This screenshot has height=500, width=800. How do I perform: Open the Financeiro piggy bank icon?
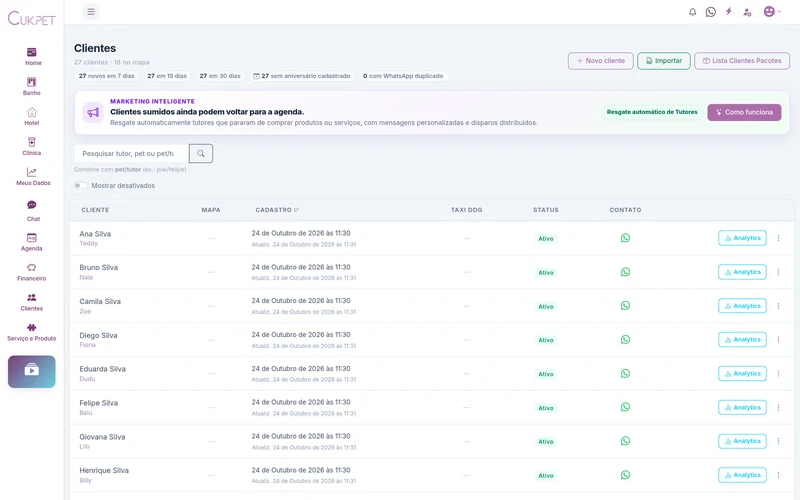[x=32, y=267]
